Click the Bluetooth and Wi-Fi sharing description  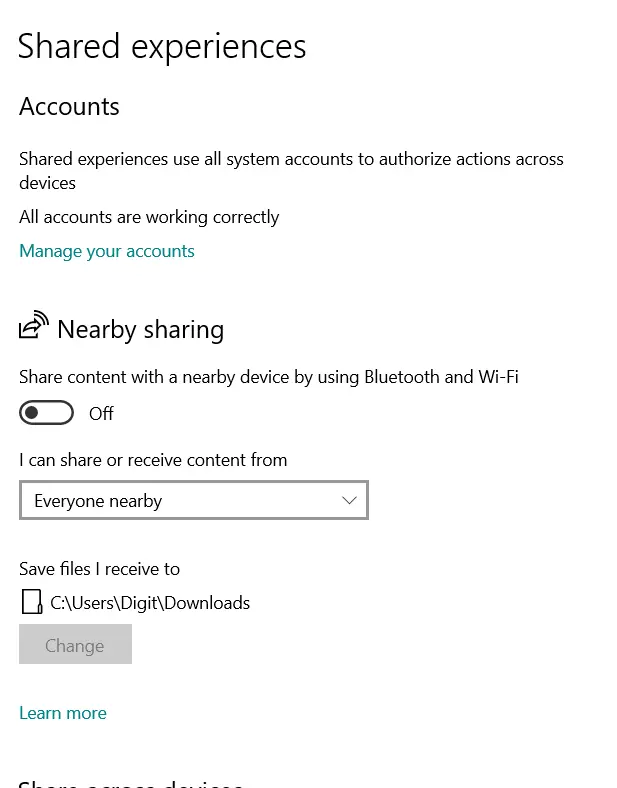(x=268, y=377)
